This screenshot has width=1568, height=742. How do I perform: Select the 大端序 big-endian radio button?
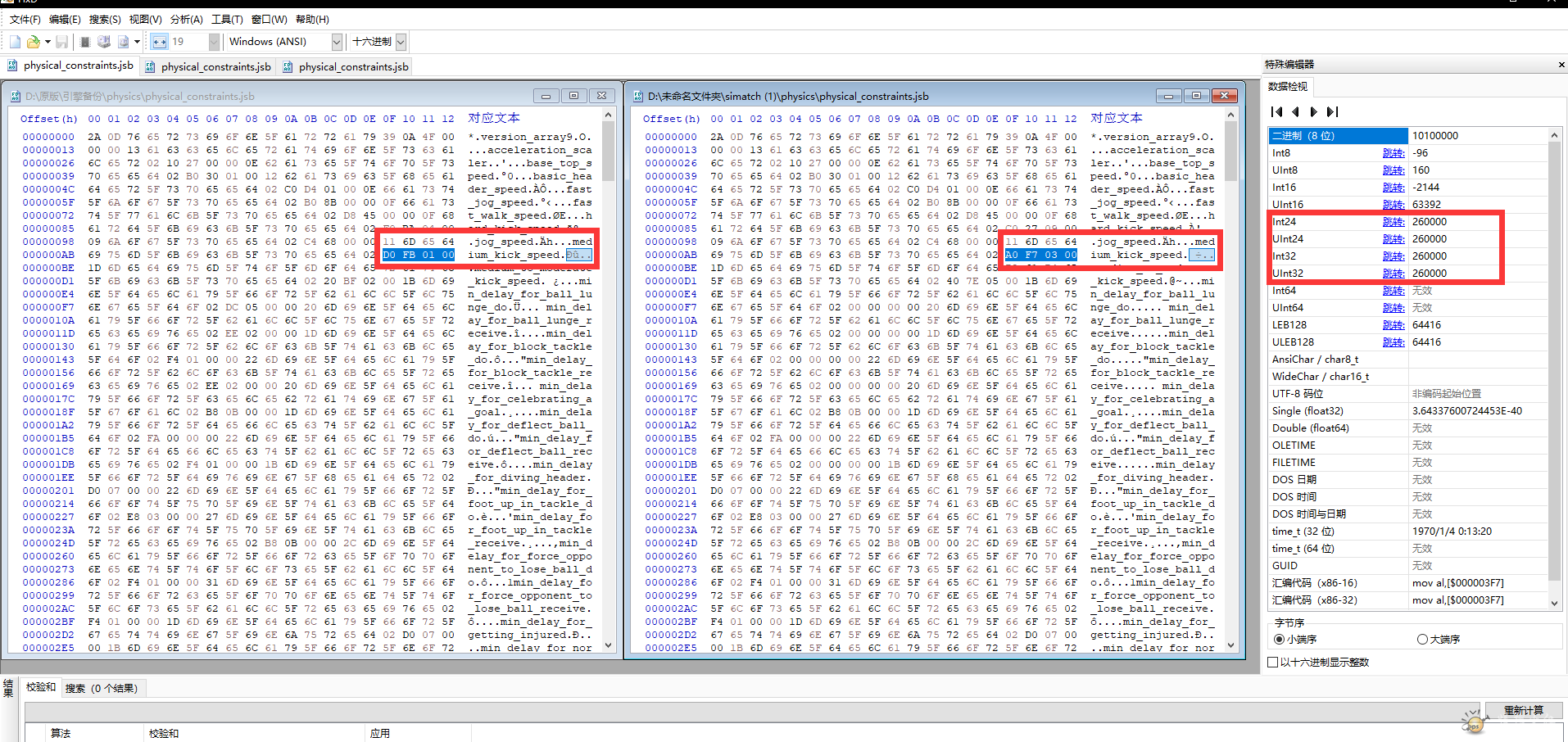(x=1422, y=640)
